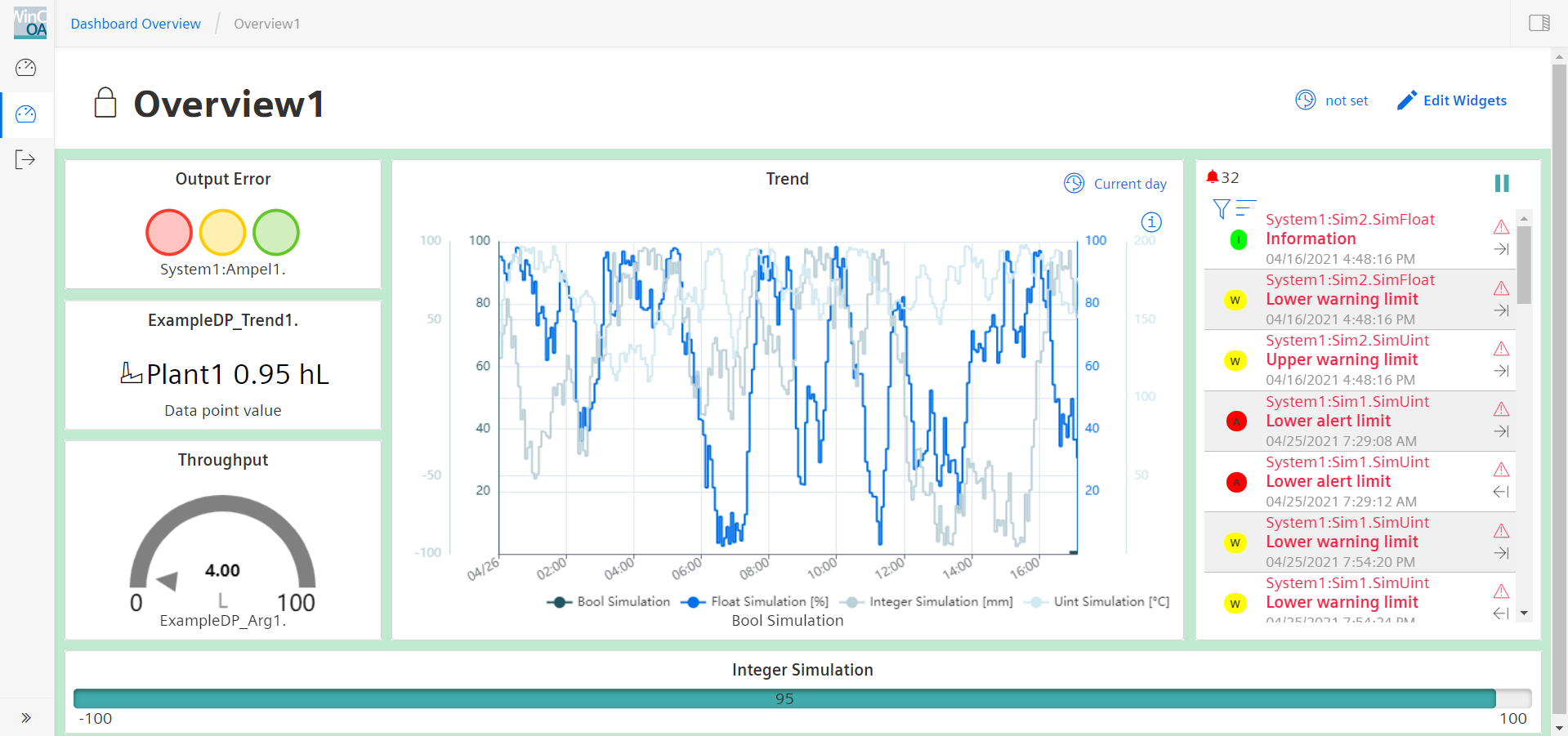Select the first dashboard icon in sidebar
1568x736 pixels.
point(26,68)
